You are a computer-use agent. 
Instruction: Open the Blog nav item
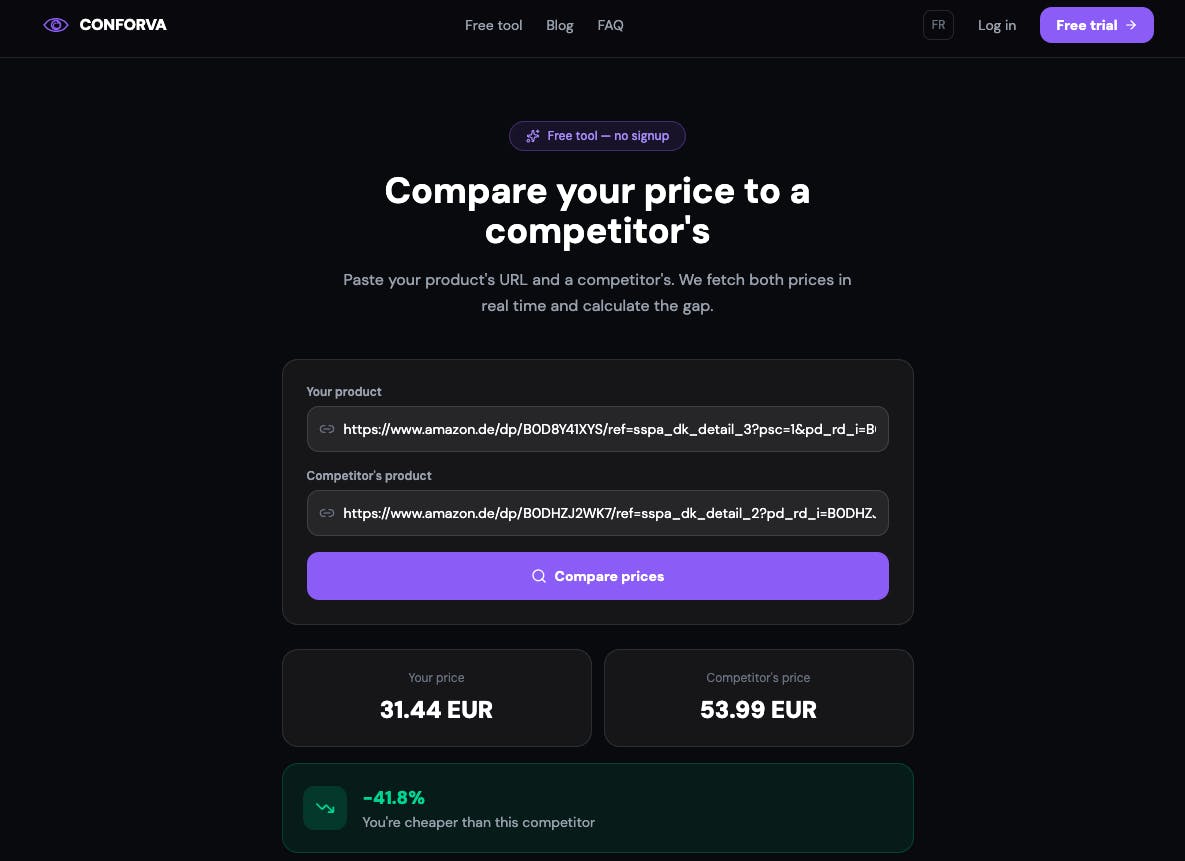click(x=560, y=25)
